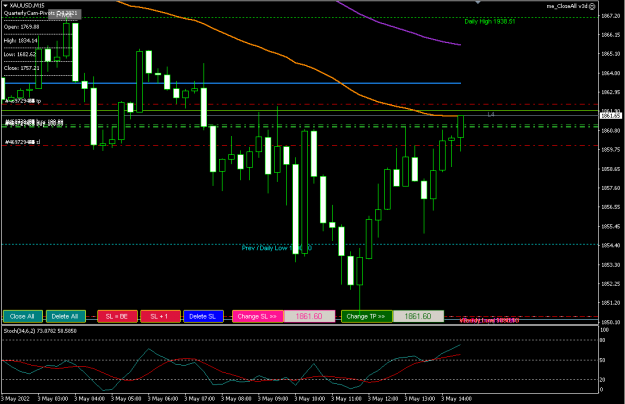Viewport: 625px width, 404px height.
Task: Click the 1854.40 price on the scale
Action: [610, 245]
